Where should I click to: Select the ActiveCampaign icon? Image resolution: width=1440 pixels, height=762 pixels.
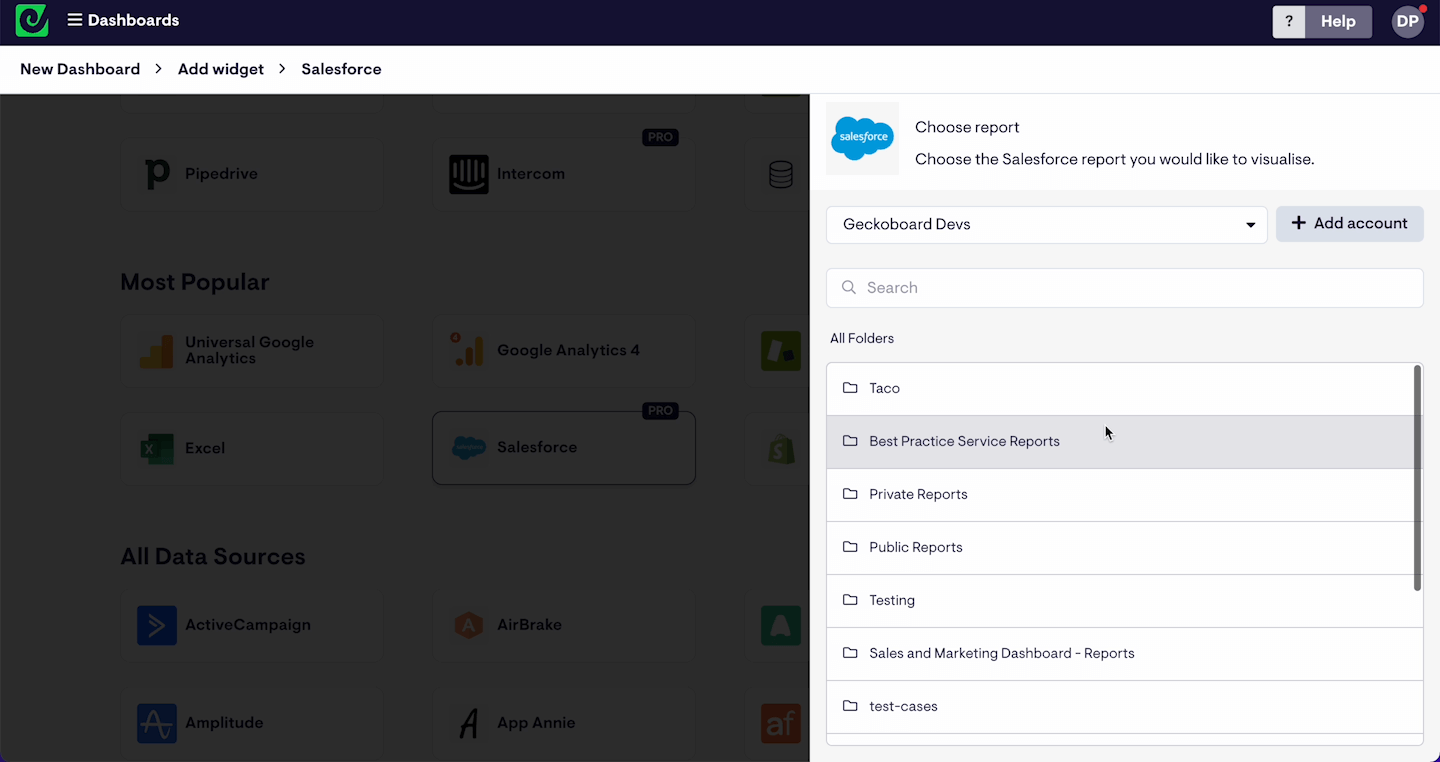(x=157, y=625)
